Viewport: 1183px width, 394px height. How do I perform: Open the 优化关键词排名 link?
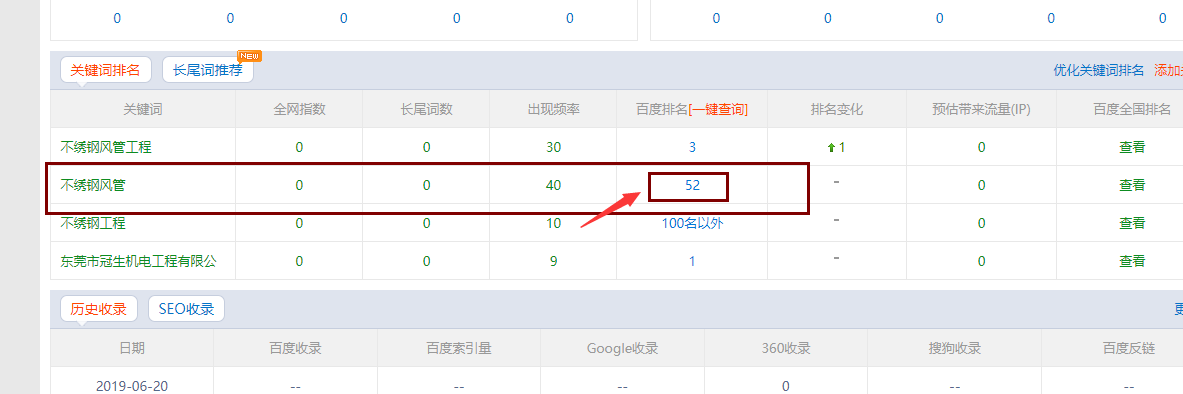tap(1098, 70)
